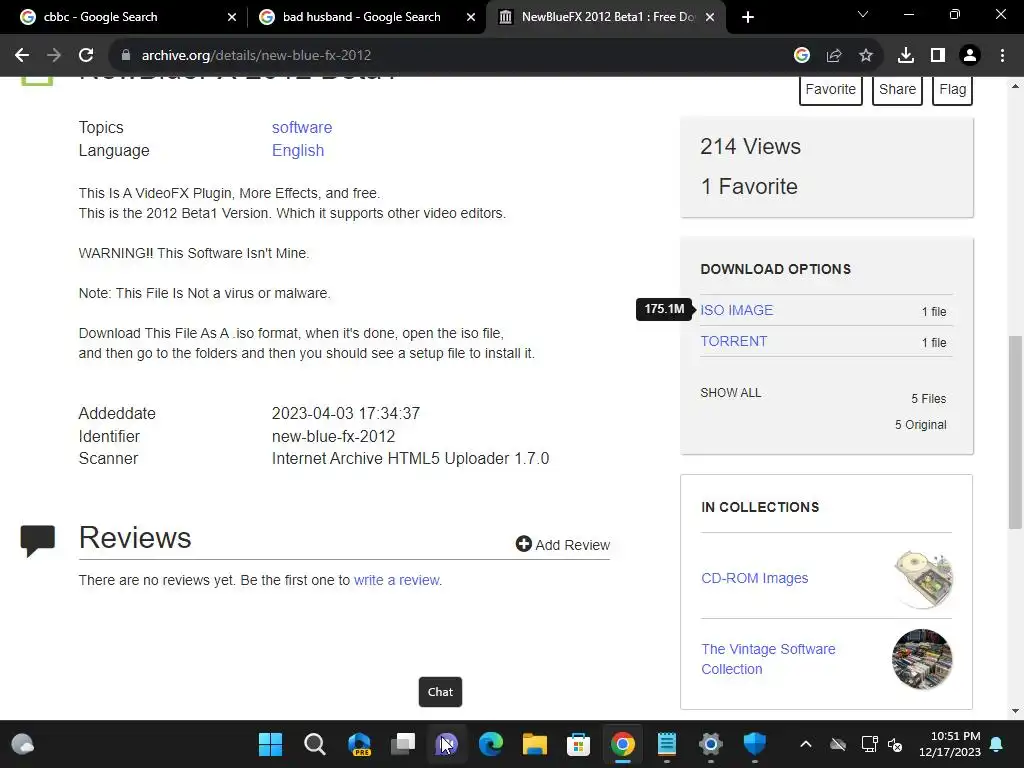This screenshot has width=1024, height=768.
Task: Open the software topic link
Action: point(302,127)
